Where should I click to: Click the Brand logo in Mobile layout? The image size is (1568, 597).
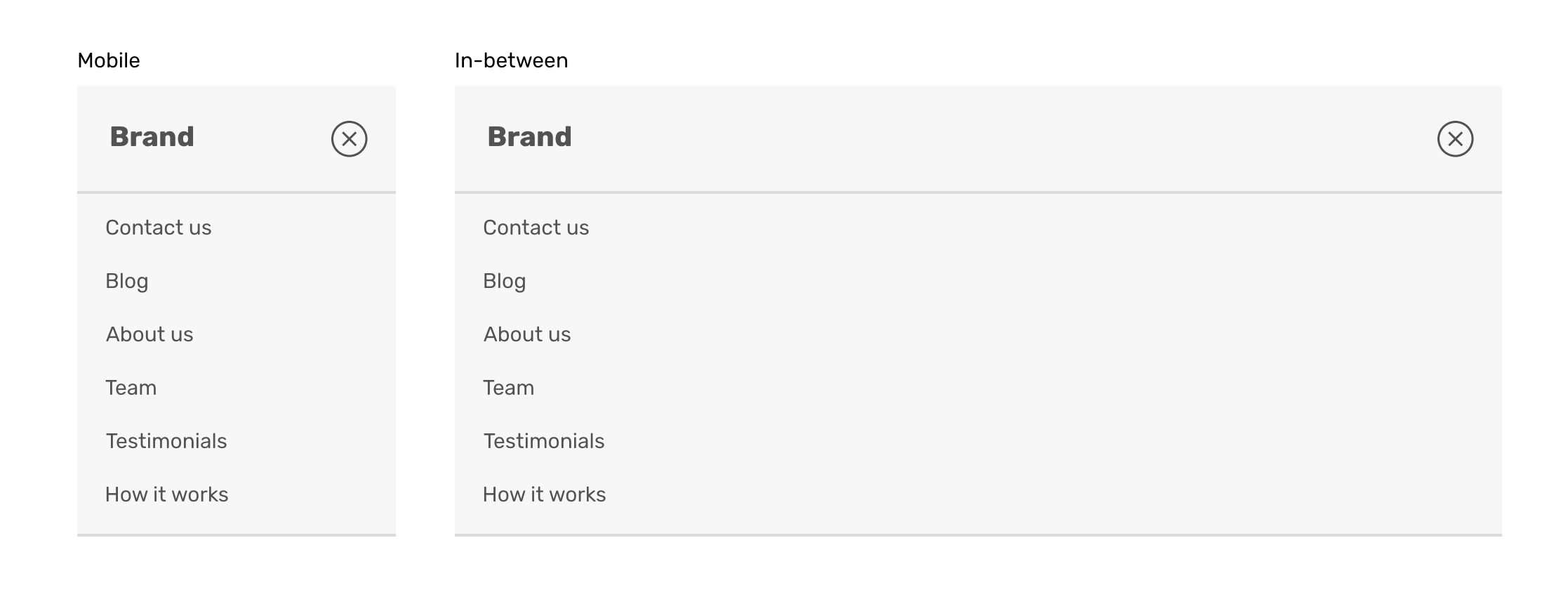152,137
